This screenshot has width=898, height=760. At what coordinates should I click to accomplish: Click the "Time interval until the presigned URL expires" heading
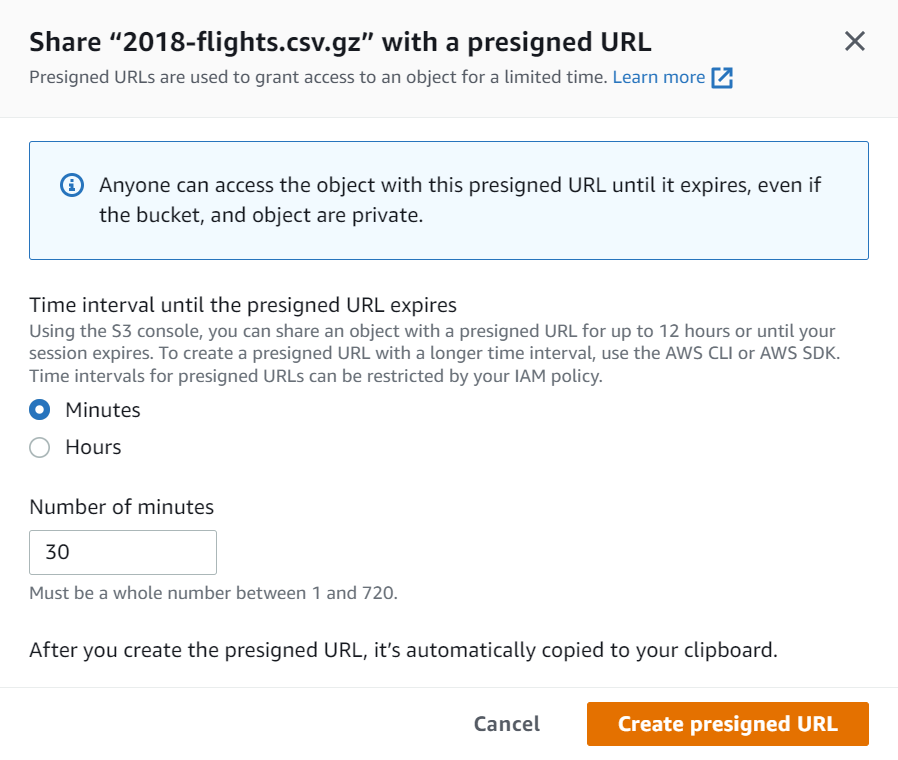(x=243, y=305)
